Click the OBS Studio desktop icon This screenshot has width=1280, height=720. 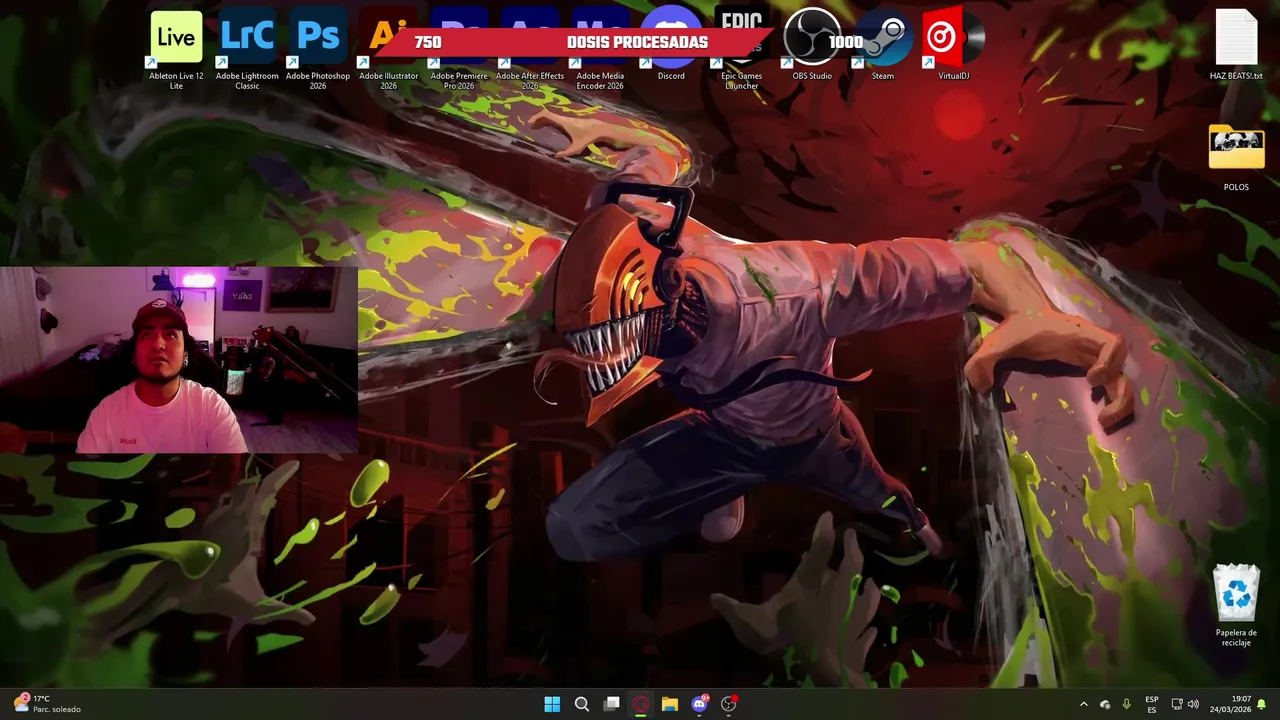pos(812,45)
